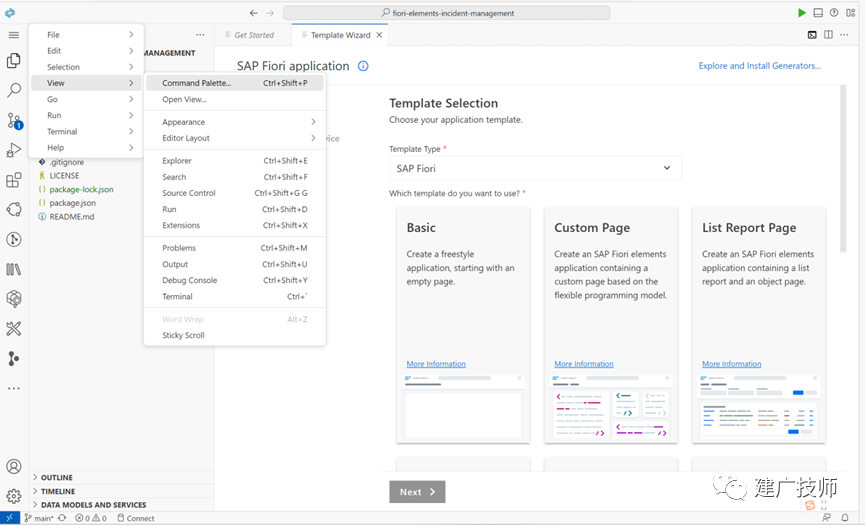The width and height of the screenshot is (865, 525).
Task: Open the Help menu
Action: coord(86,147)
